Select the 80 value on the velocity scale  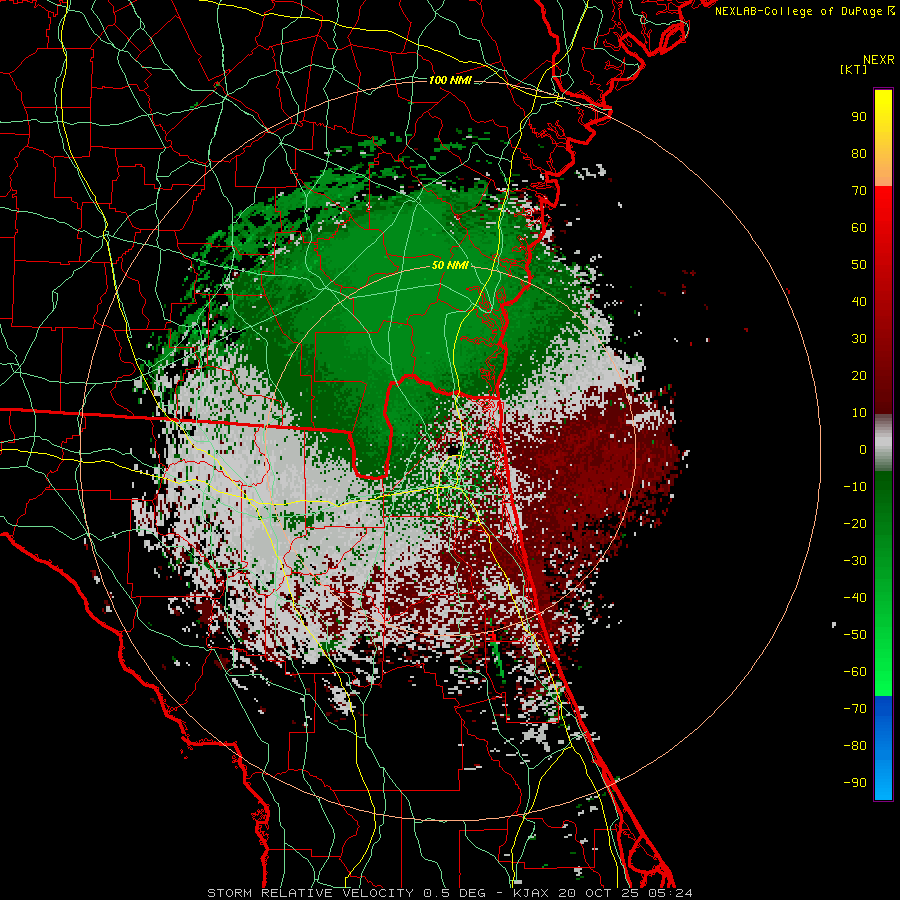(859, 153)
